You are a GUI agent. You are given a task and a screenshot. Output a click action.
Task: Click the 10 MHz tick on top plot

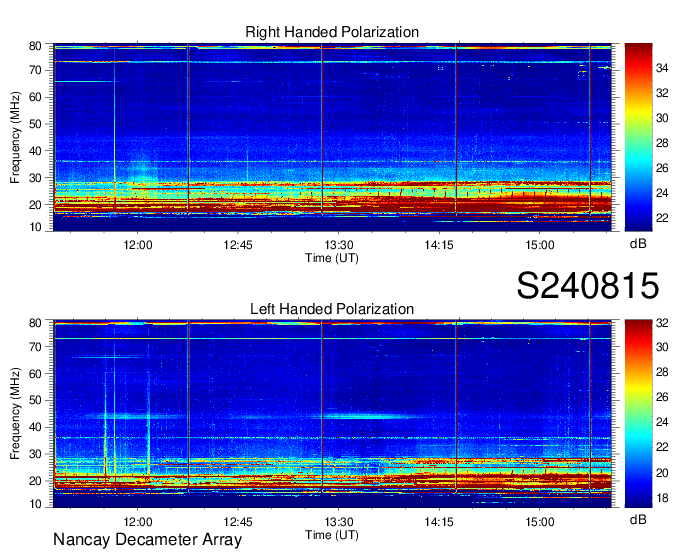click(36, 227)
